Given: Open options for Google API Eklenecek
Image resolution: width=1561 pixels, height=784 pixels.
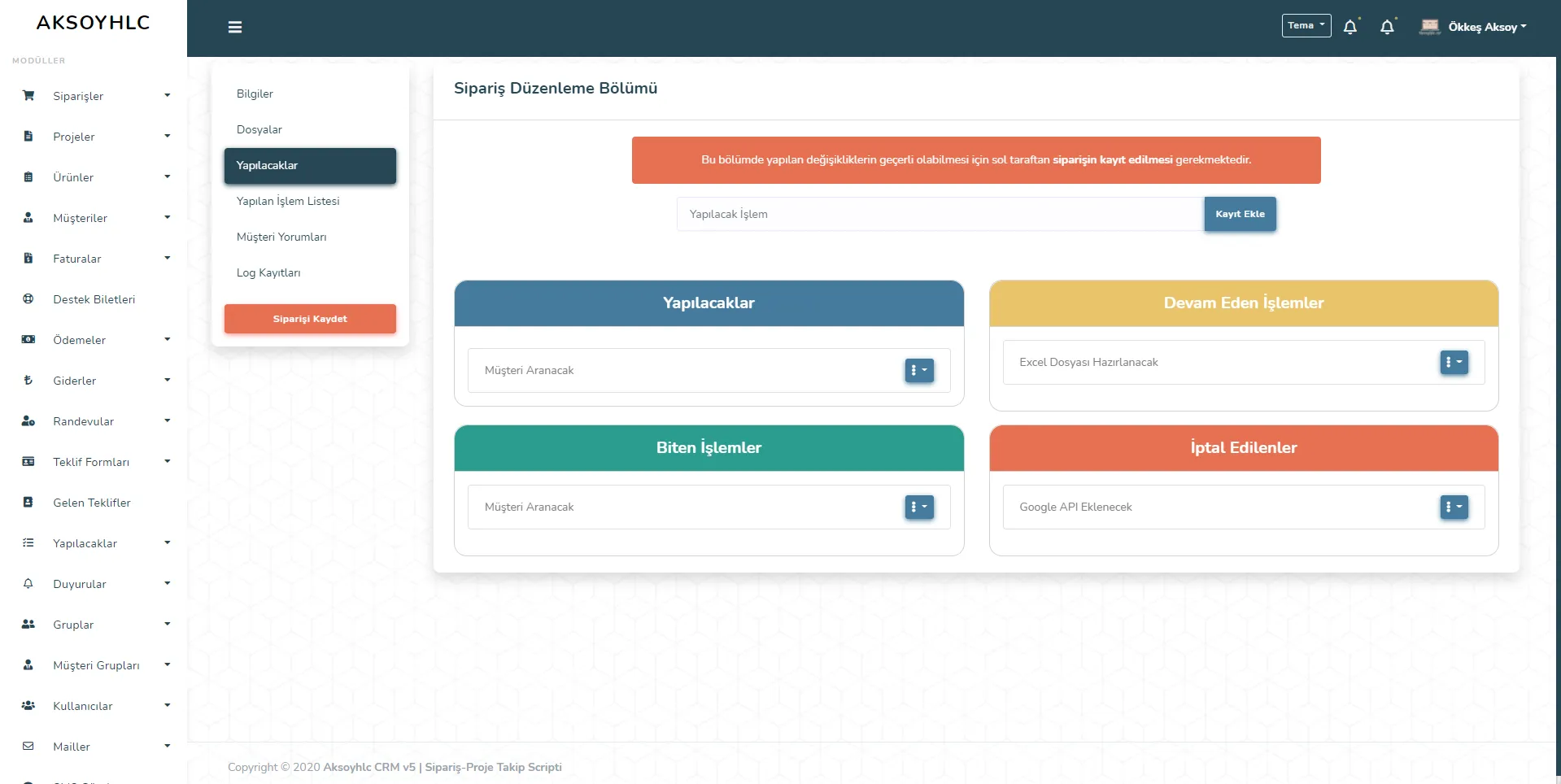Looking at the screenshot, I should coord(1454,507).
